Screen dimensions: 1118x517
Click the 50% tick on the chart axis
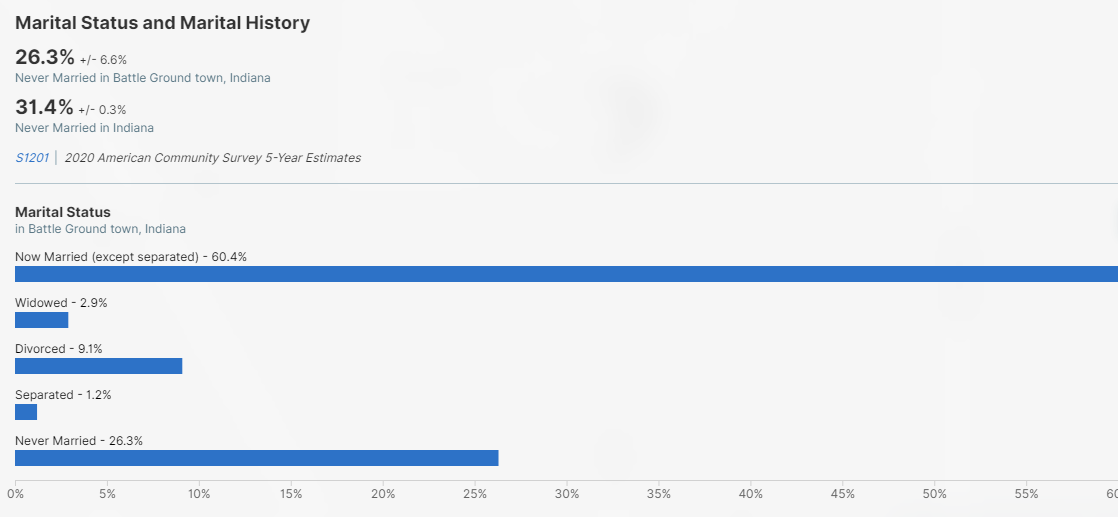(935, 494)
